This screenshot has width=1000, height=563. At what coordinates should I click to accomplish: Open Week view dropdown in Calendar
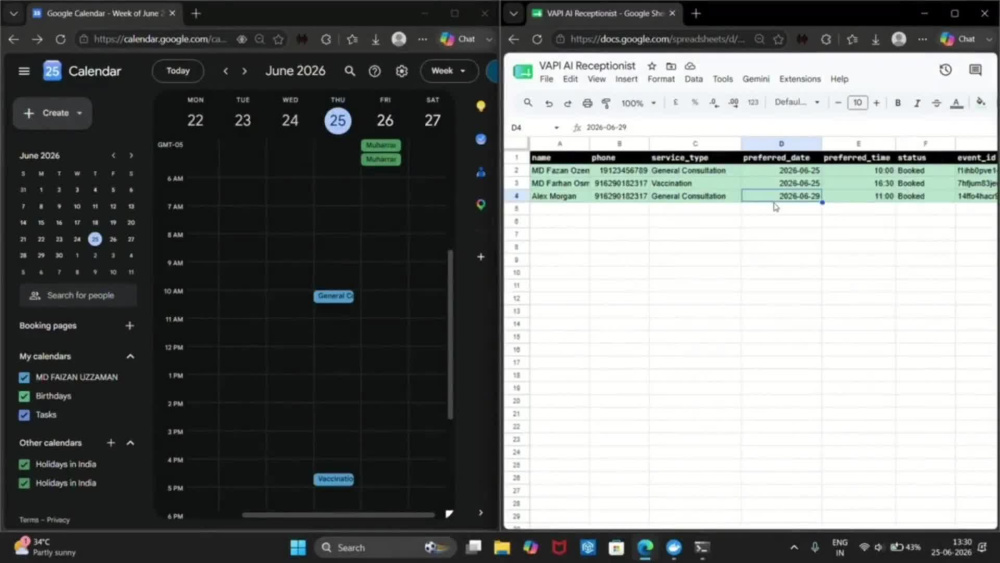448,71
